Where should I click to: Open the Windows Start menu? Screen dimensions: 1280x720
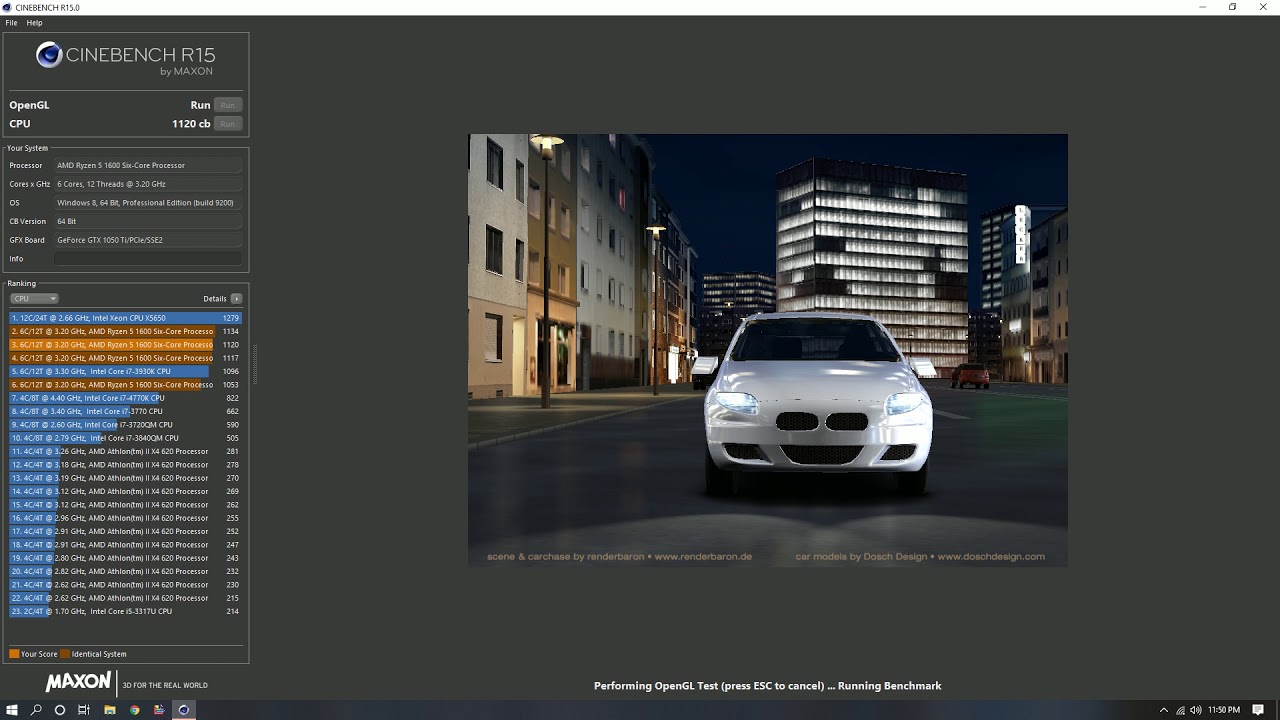12,710
